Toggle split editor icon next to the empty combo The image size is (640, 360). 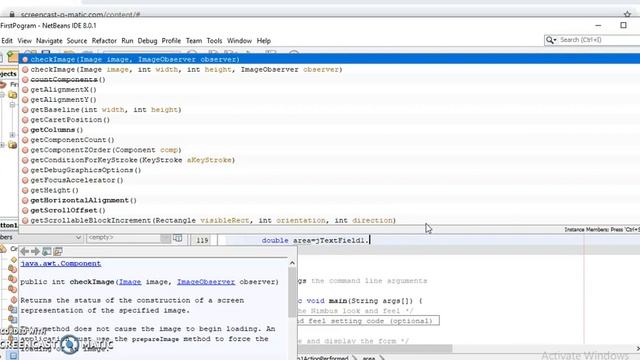[x=178, y=238]
